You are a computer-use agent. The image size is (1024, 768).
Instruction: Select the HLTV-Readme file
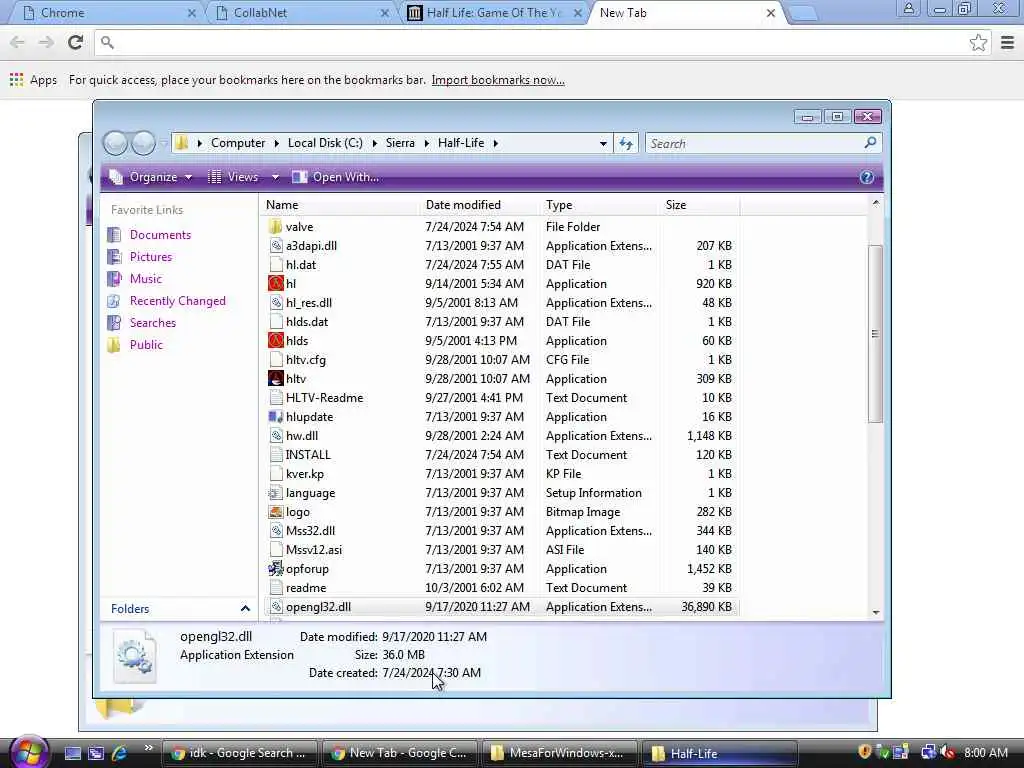[324, 397]
